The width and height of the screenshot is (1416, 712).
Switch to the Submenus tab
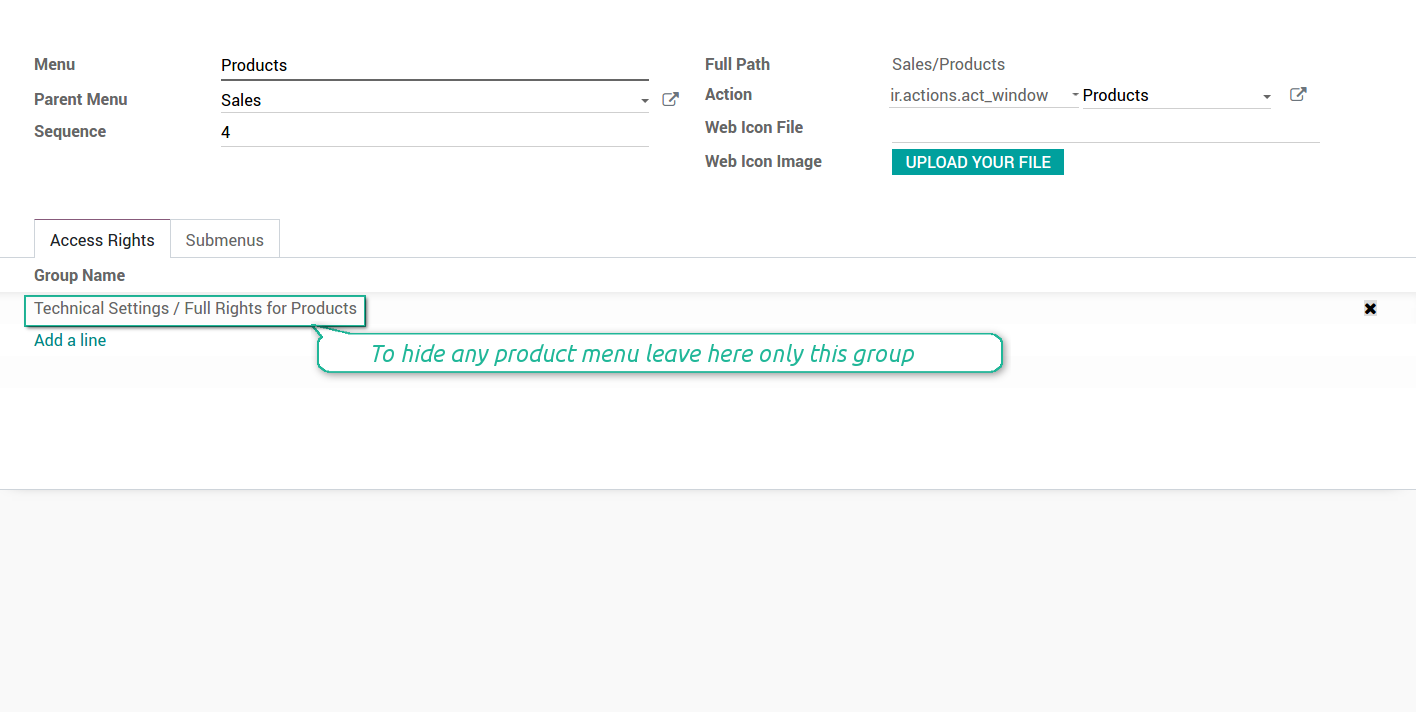(225, 240)
